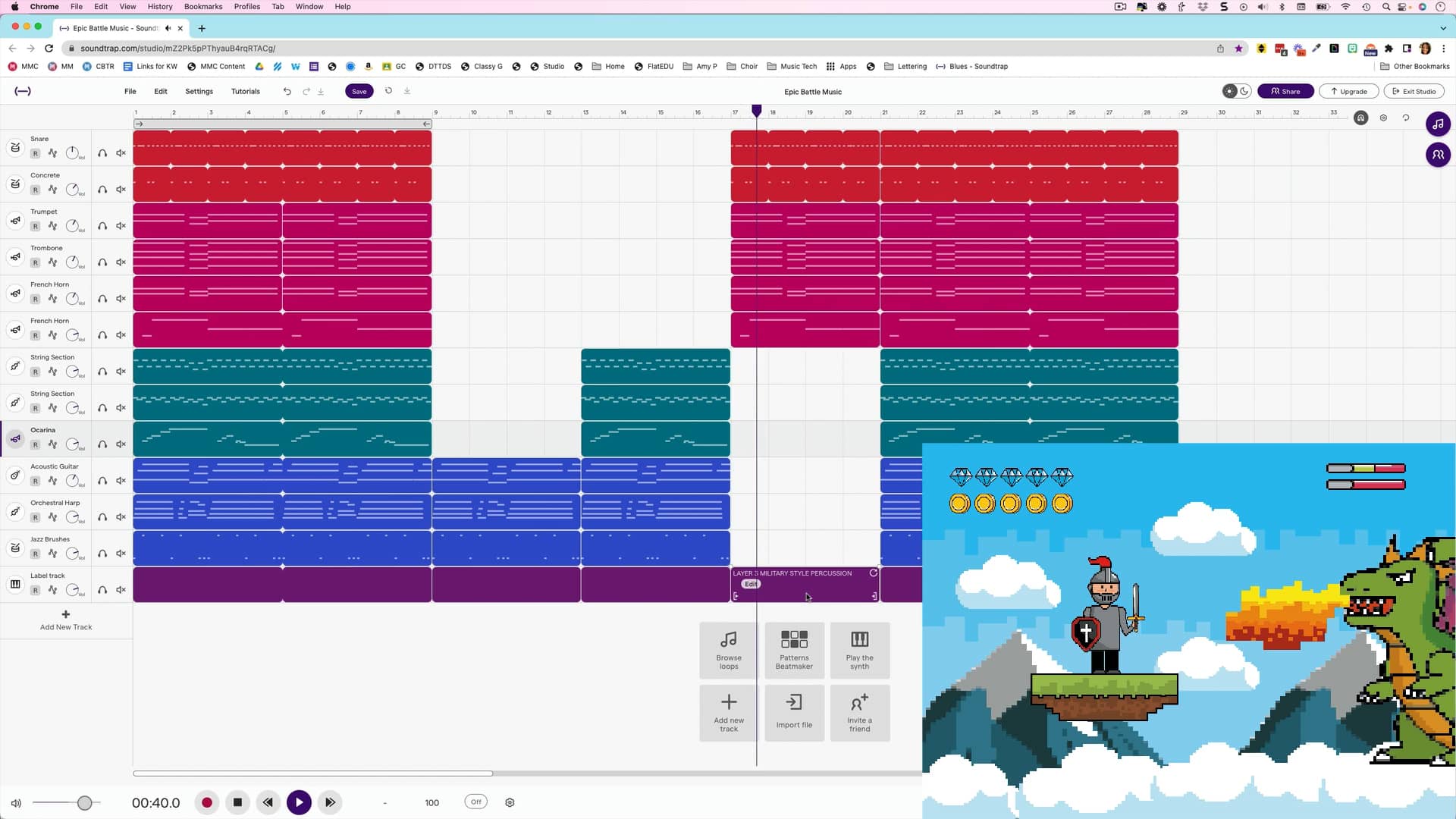Open the Edit dropdown on the percussion region
This screenshot has height=819, width=1456.
(750, 584)
